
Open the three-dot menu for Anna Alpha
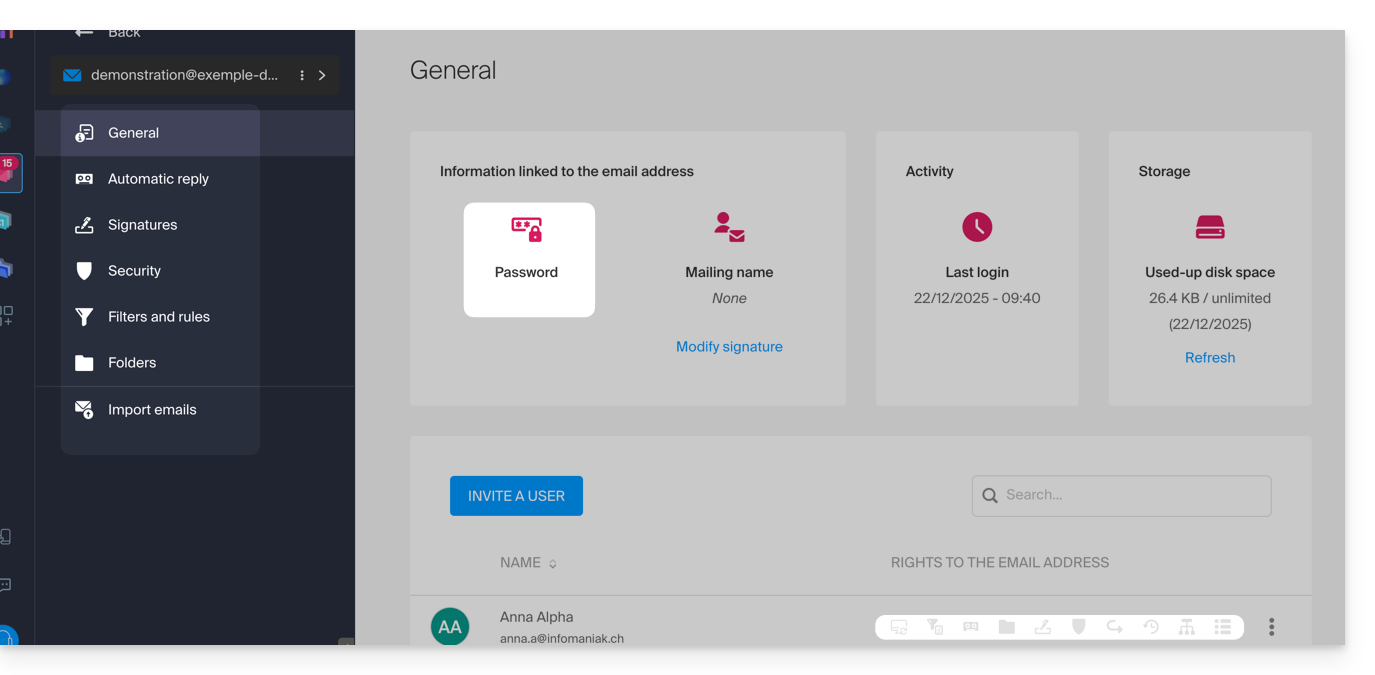(x=1271, y=627)
